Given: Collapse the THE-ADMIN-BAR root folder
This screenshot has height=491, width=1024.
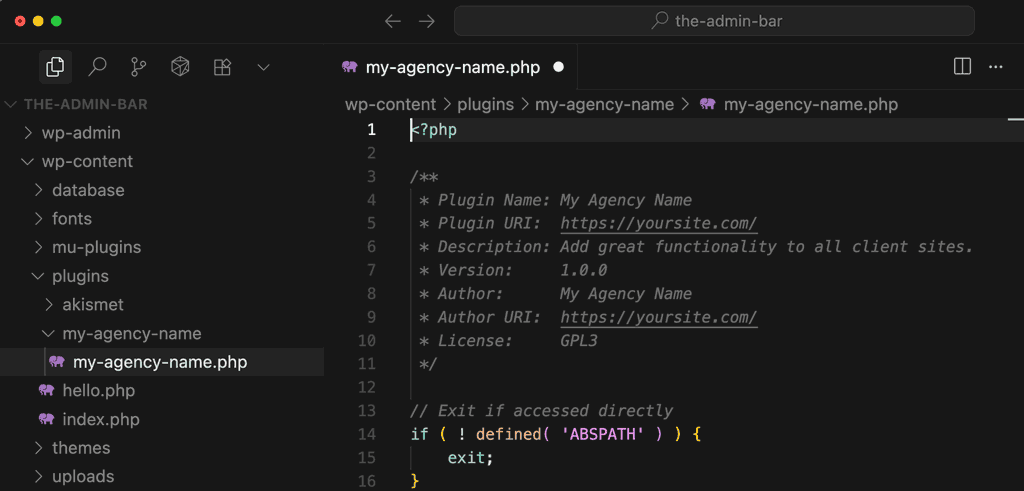Looking at the screenshot, I should click(x=10, y=104).
